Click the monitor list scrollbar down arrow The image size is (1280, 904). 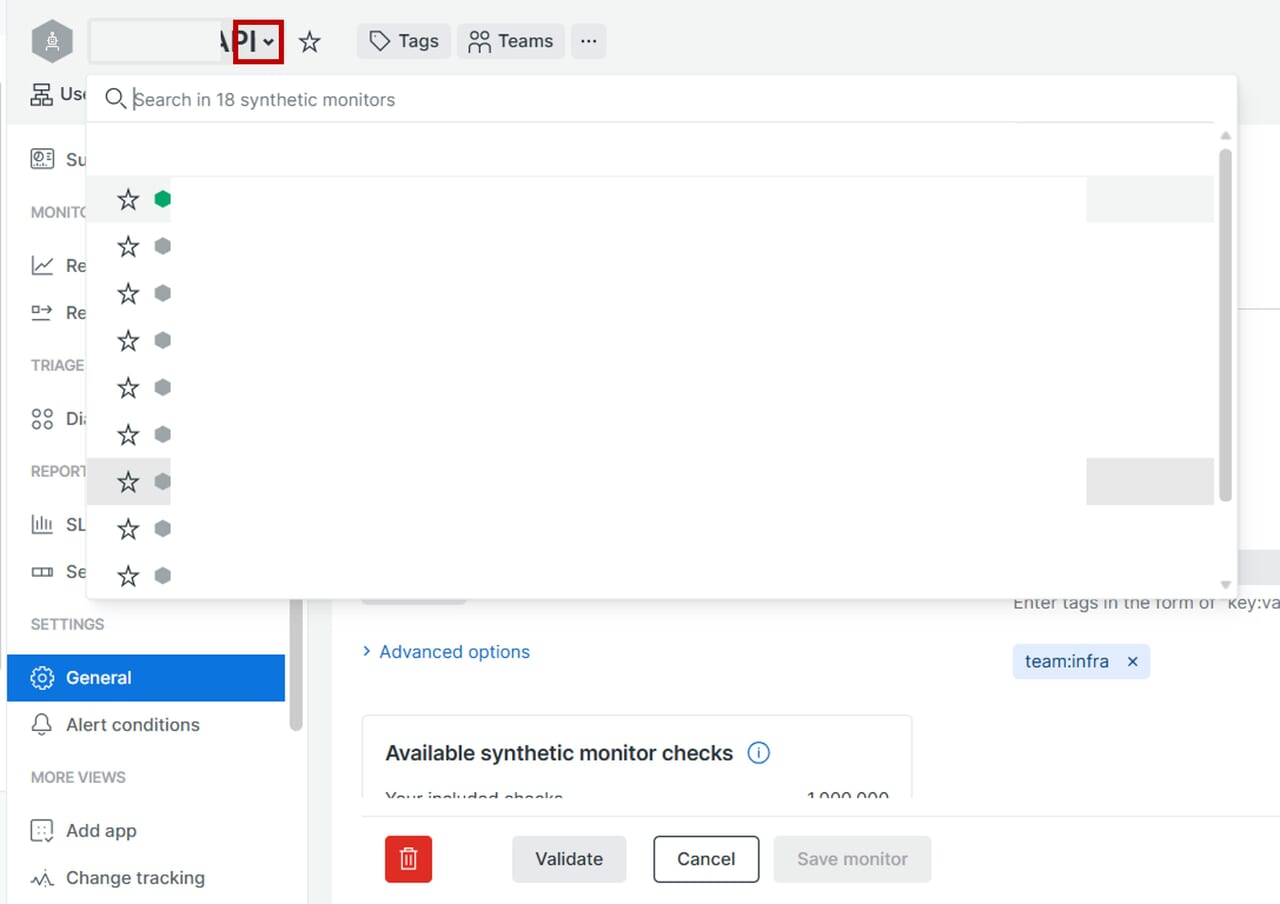pyautogui.click(x=1225, y=585)
